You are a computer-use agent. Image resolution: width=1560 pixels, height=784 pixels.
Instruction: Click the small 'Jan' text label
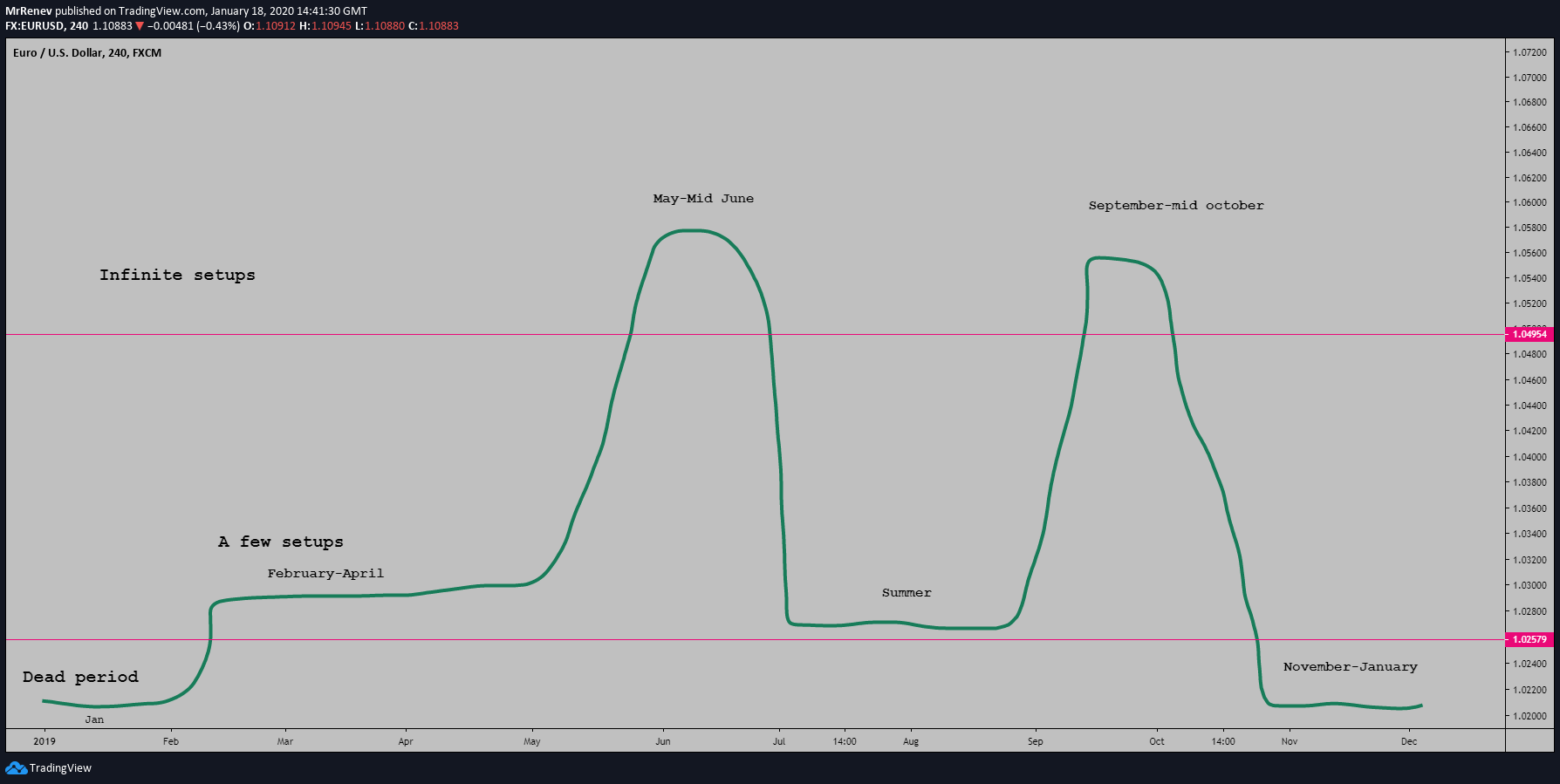pyautogui.click(x=94, y=719)
